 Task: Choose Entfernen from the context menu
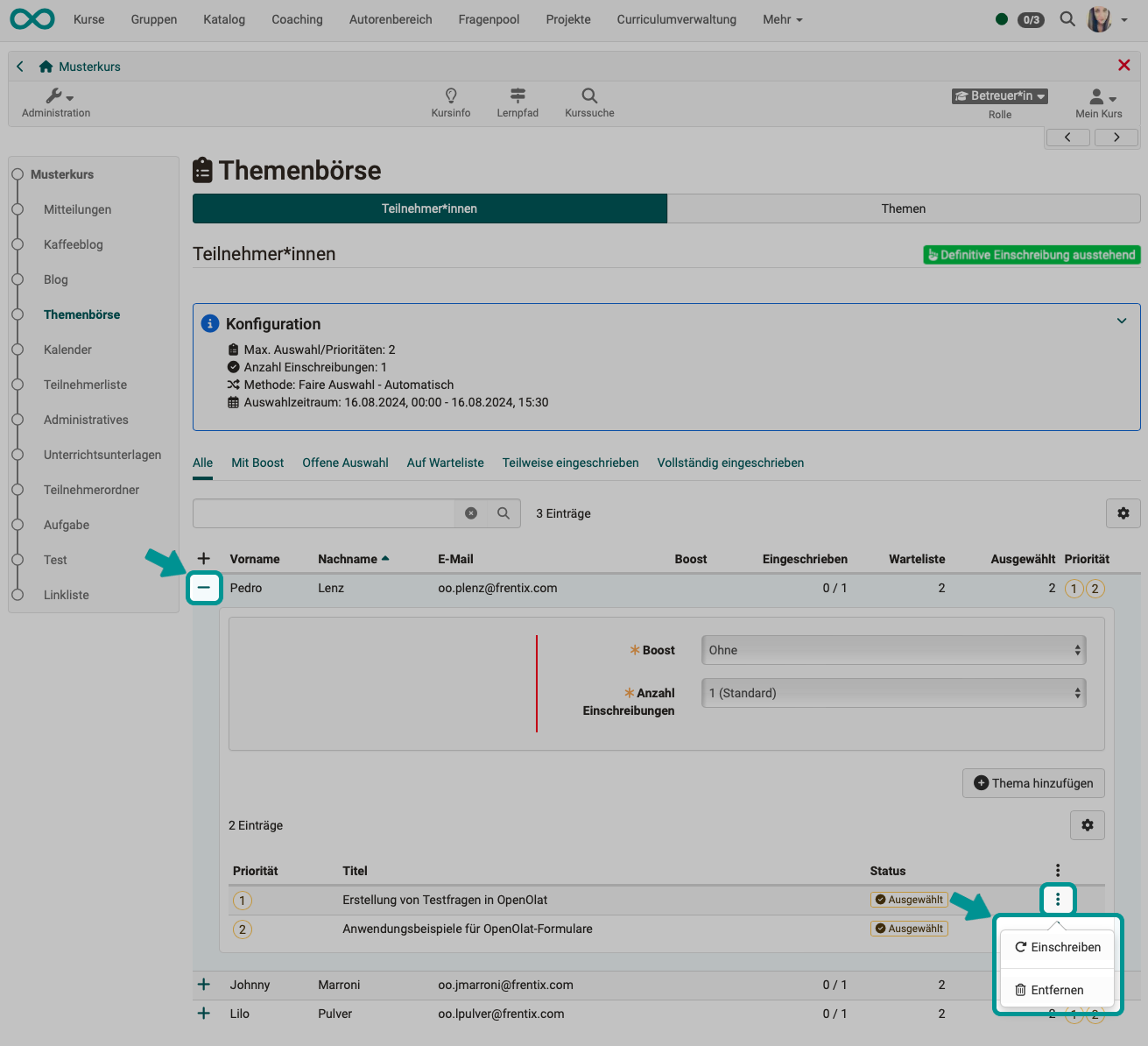tap(1057, 989)
